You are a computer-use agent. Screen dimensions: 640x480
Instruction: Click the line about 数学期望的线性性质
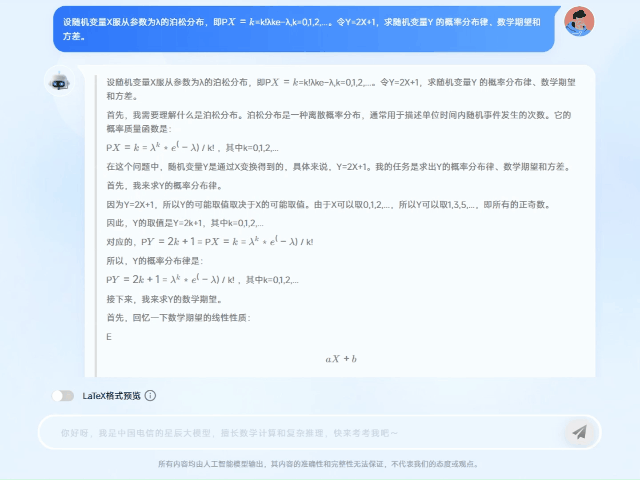(x=178, y=317)
